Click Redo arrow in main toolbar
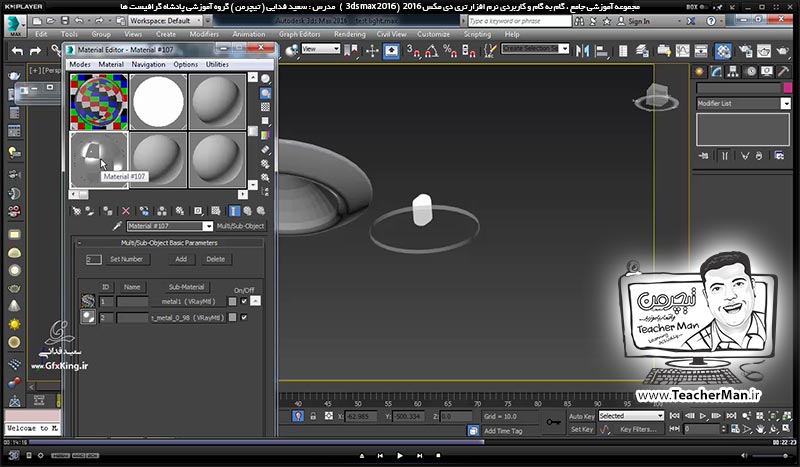The height and width of the screenshot is (467, 800). 35,51
